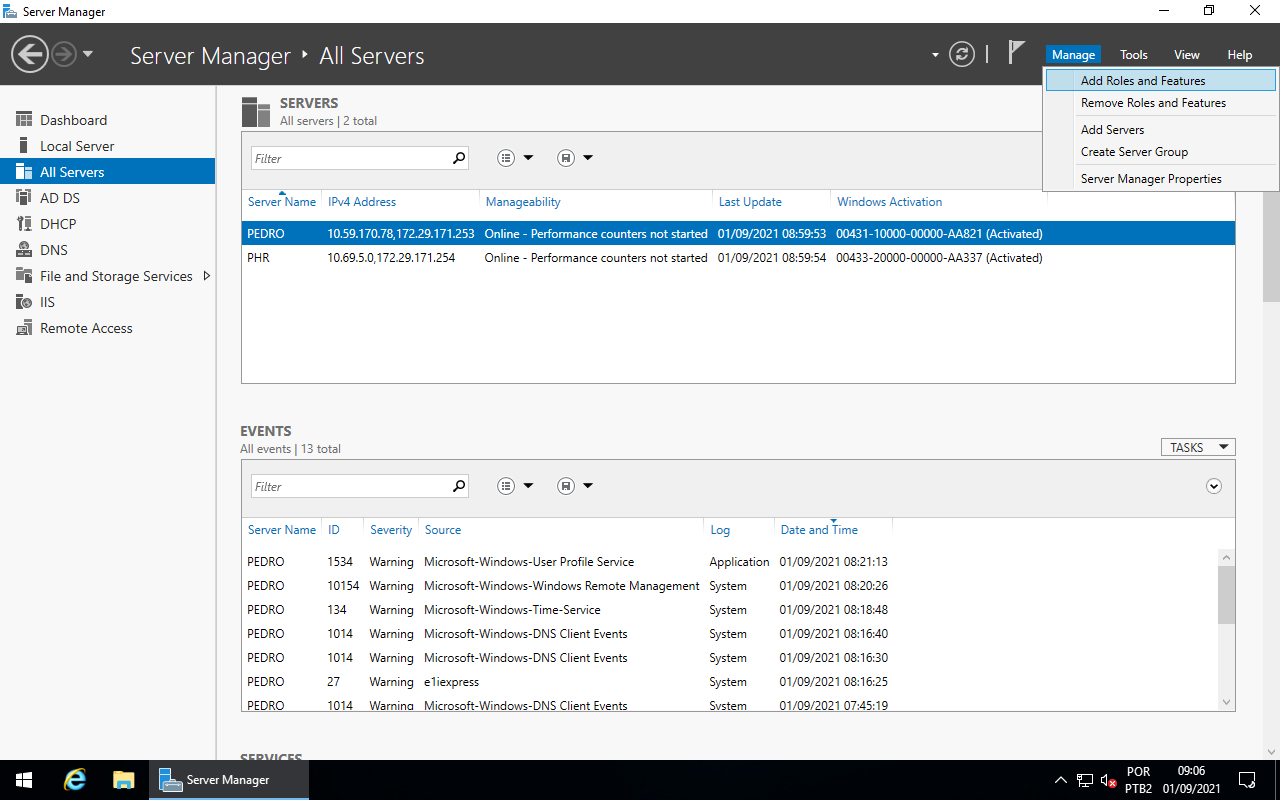This screenshot has width=1280, height=800.
Task: Expand File and Storage Services arrow
Action: pyautogui.click(x=207, y=276)
